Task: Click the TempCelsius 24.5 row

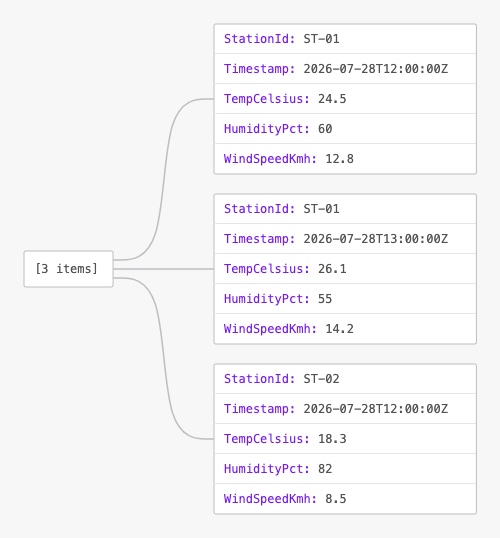Action: tap(345, 99)
